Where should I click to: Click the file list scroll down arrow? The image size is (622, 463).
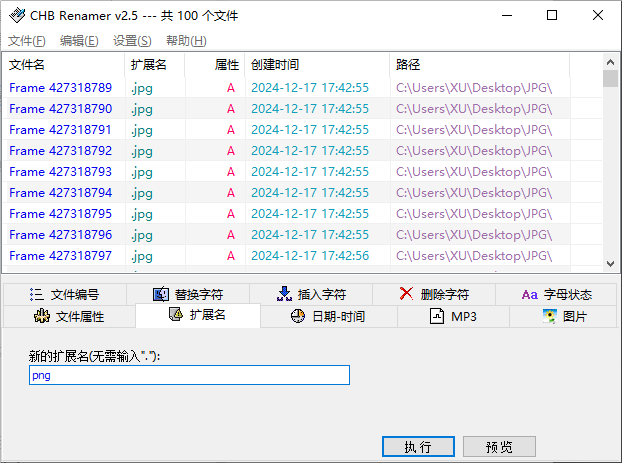pos(610,264)
